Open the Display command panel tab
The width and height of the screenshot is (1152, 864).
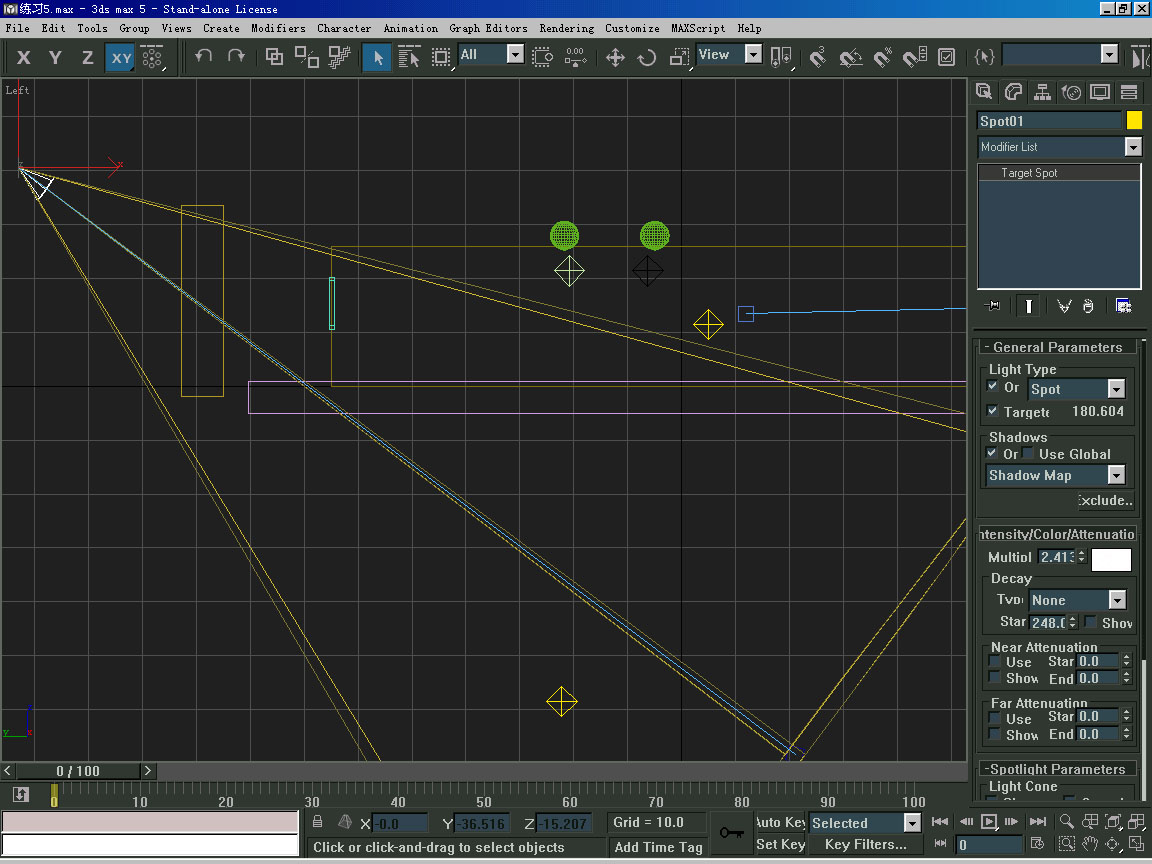click(1100, 92)
